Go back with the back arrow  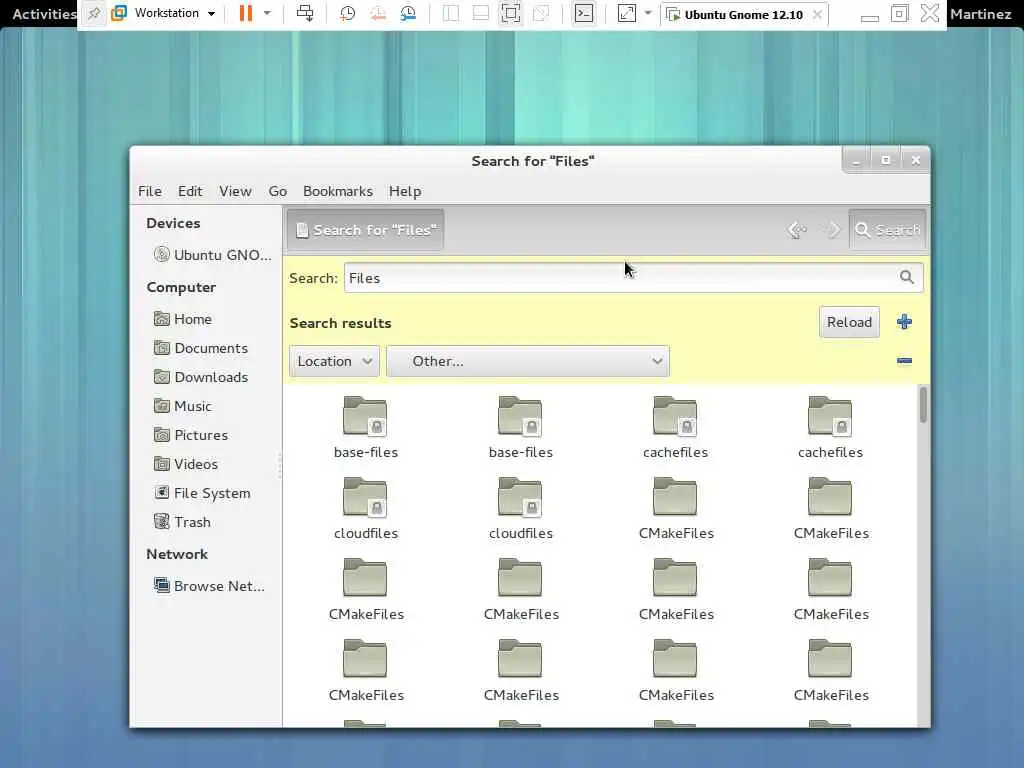pos(797,230)
